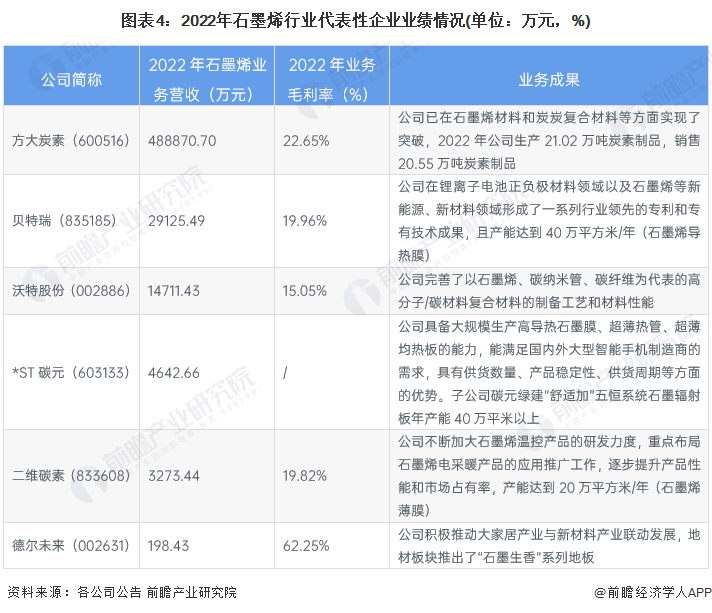Screen dimensions: 712x613
Task: Click gross margin 19.82%
Action: (x=305, y=476)
